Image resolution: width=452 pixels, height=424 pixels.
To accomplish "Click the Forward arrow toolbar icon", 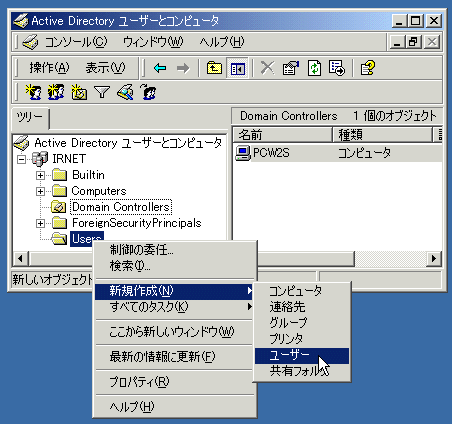I will [183, 68].
